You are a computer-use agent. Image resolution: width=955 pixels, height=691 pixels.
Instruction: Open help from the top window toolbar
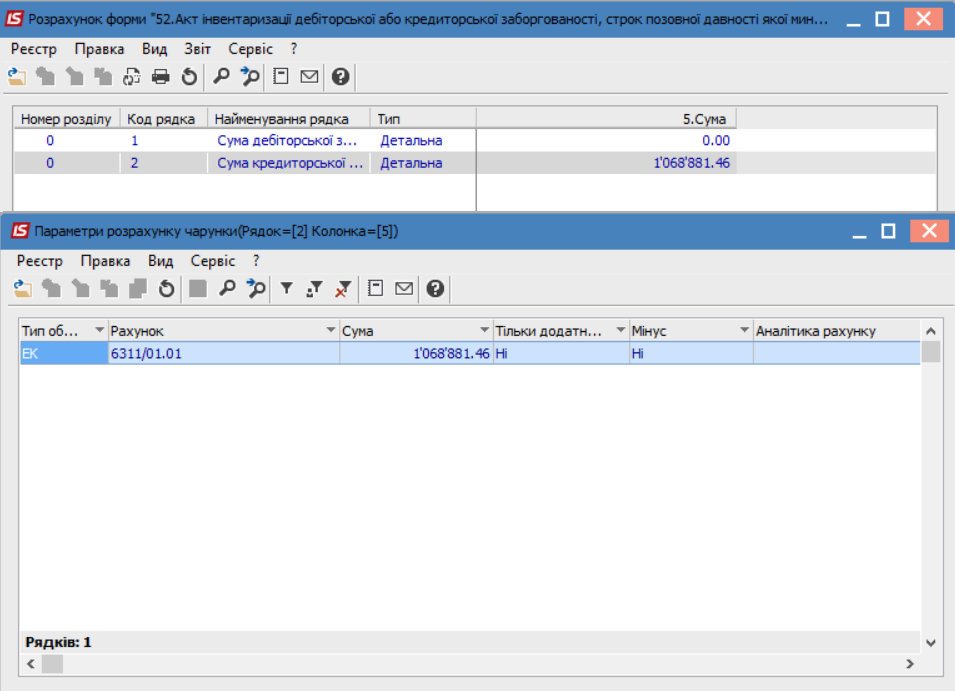(x=340, y=77)
